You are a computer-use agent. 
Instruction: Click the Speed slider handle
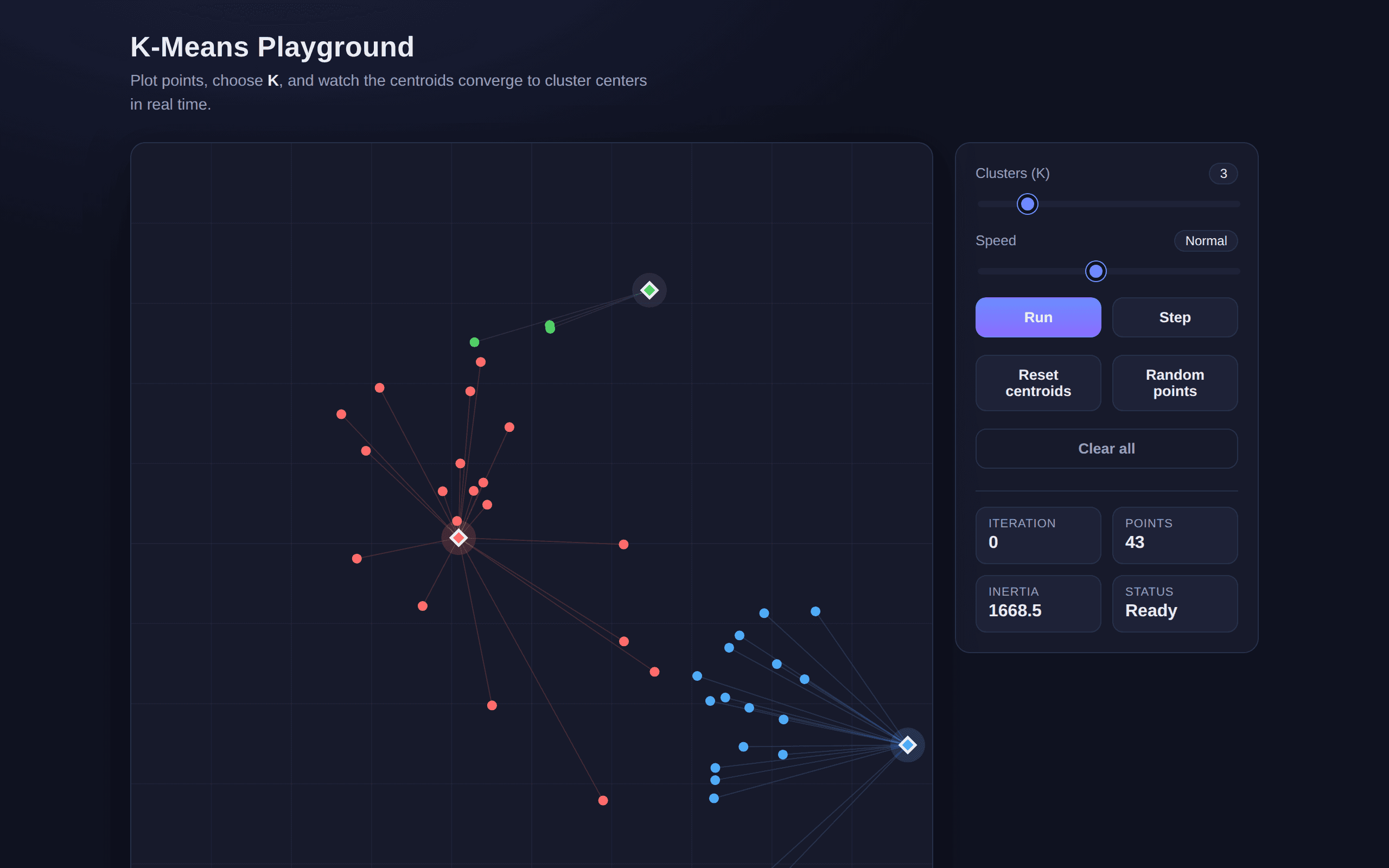[1095, 271]
